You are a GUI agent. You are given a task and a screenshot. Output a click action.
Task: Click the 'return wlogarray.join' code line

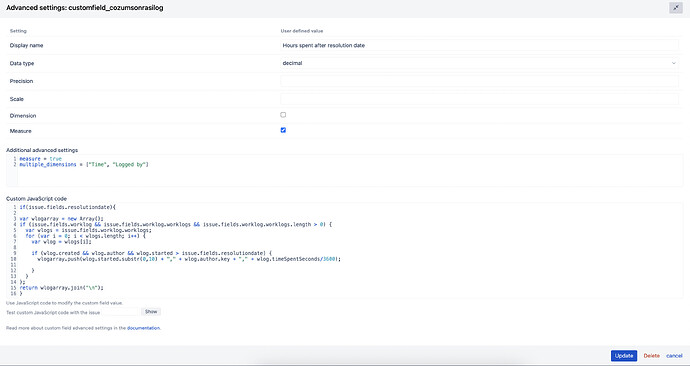coord(62,288)
